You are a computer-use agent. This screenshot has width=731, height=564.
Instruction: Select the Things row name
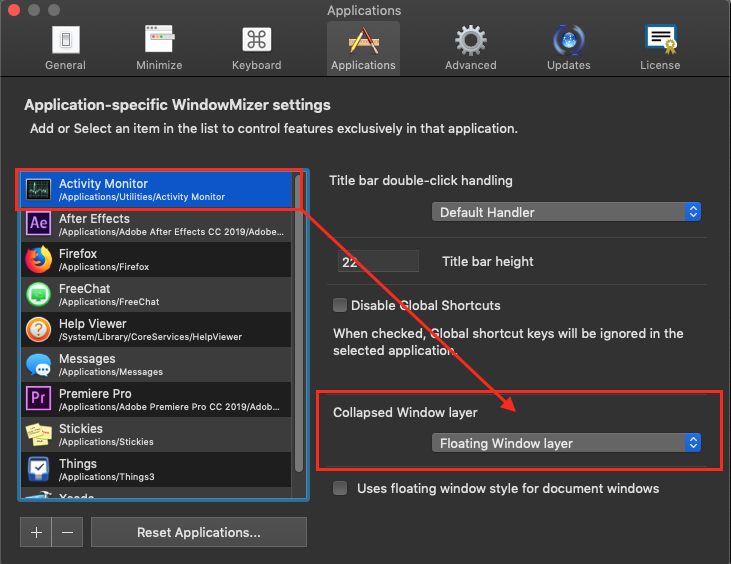tap(78, 464)
